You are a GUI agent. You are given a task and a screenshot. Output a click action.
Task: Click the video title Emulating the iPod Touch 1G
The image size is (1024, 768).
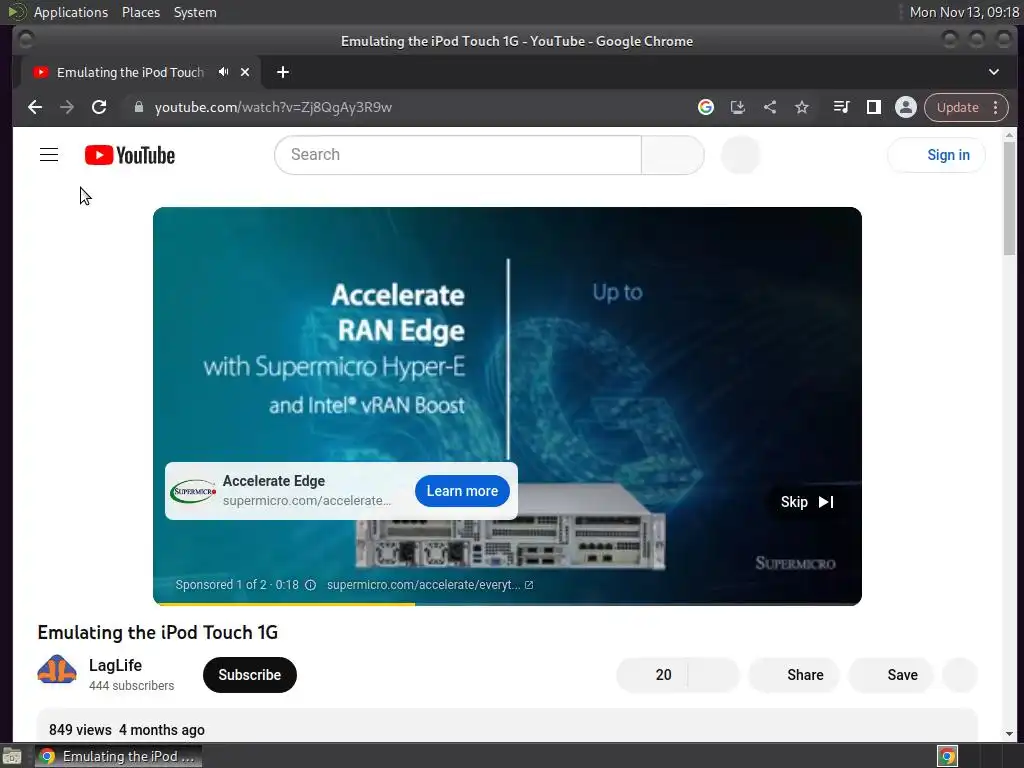point(157,632)
